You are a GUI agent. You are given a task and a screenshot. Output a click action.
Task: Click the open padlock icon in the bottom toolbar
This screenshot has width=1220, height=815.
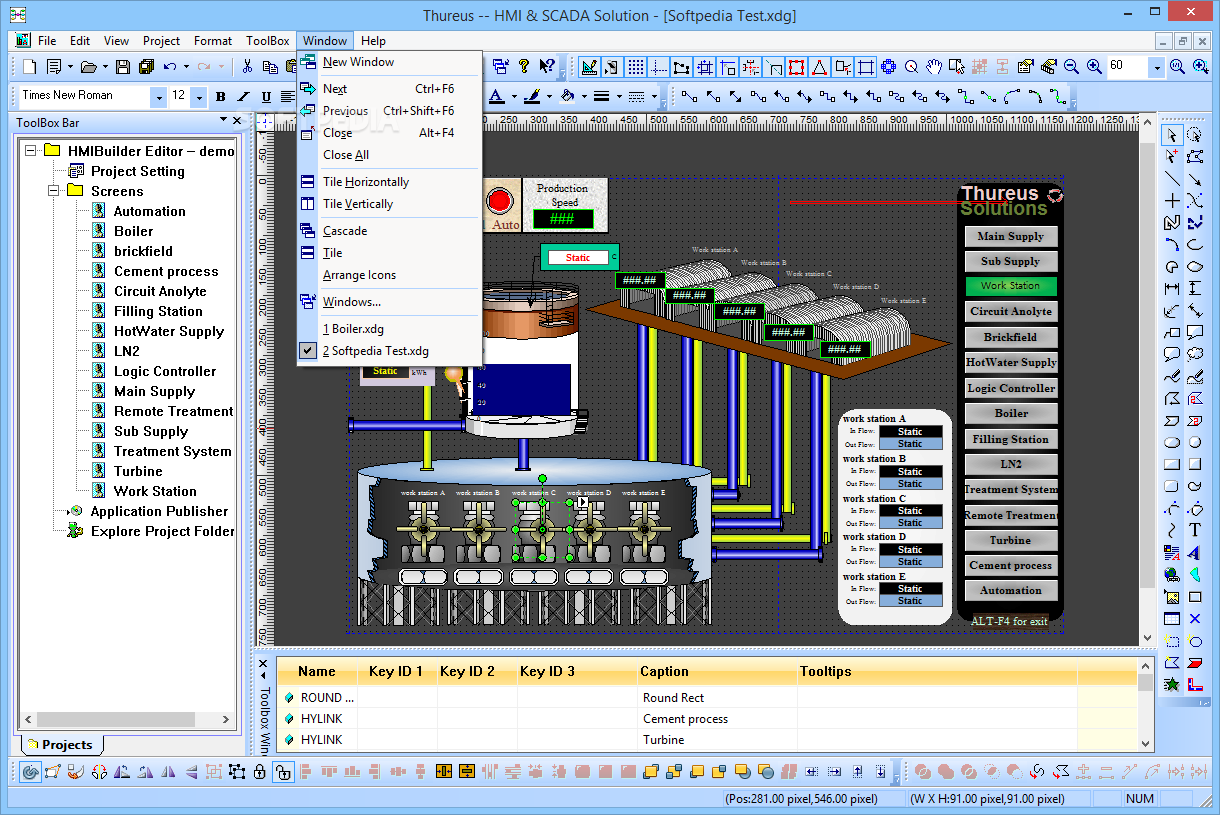click(x=283, y=772)
